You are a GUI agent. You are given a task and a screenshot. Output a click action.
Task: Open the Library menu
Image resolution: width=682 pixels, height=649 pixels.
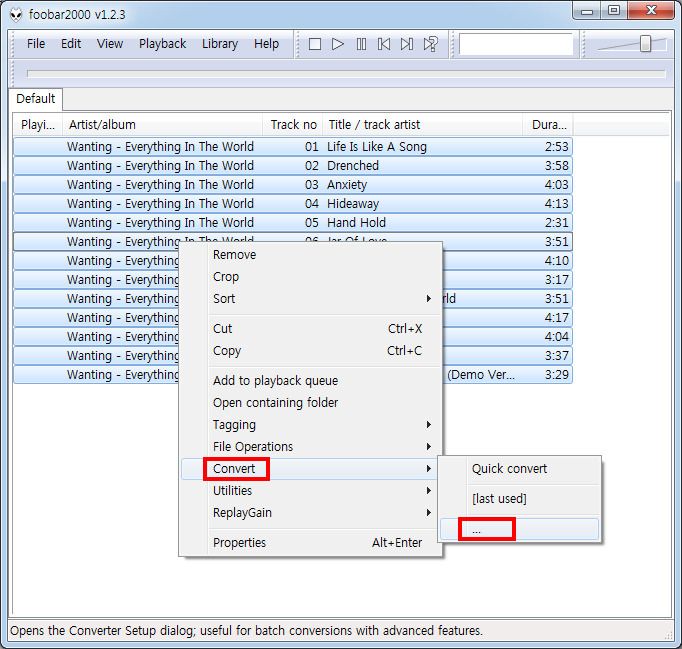point(220,43)
